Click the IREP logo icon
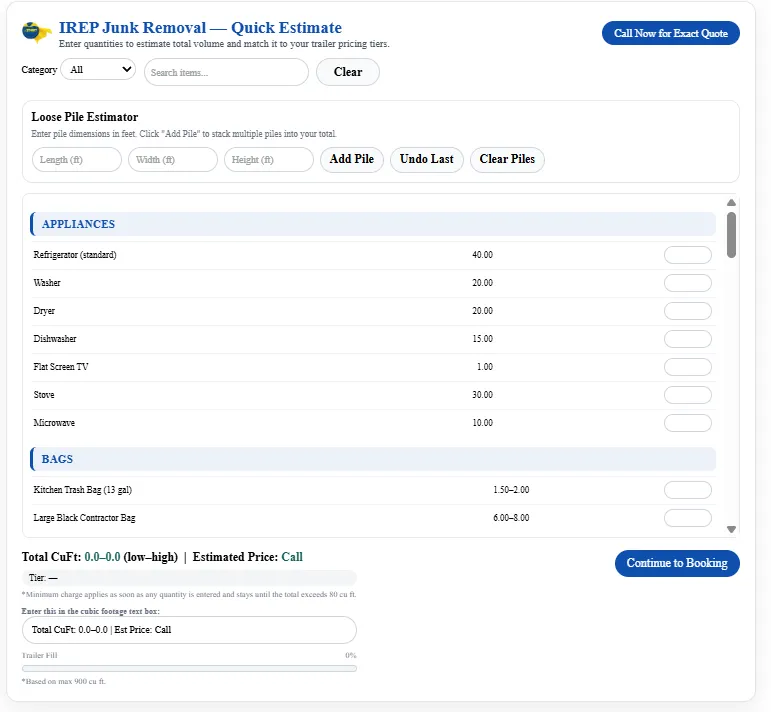This screenshot has height=712, width=771. tap(37, 32)
